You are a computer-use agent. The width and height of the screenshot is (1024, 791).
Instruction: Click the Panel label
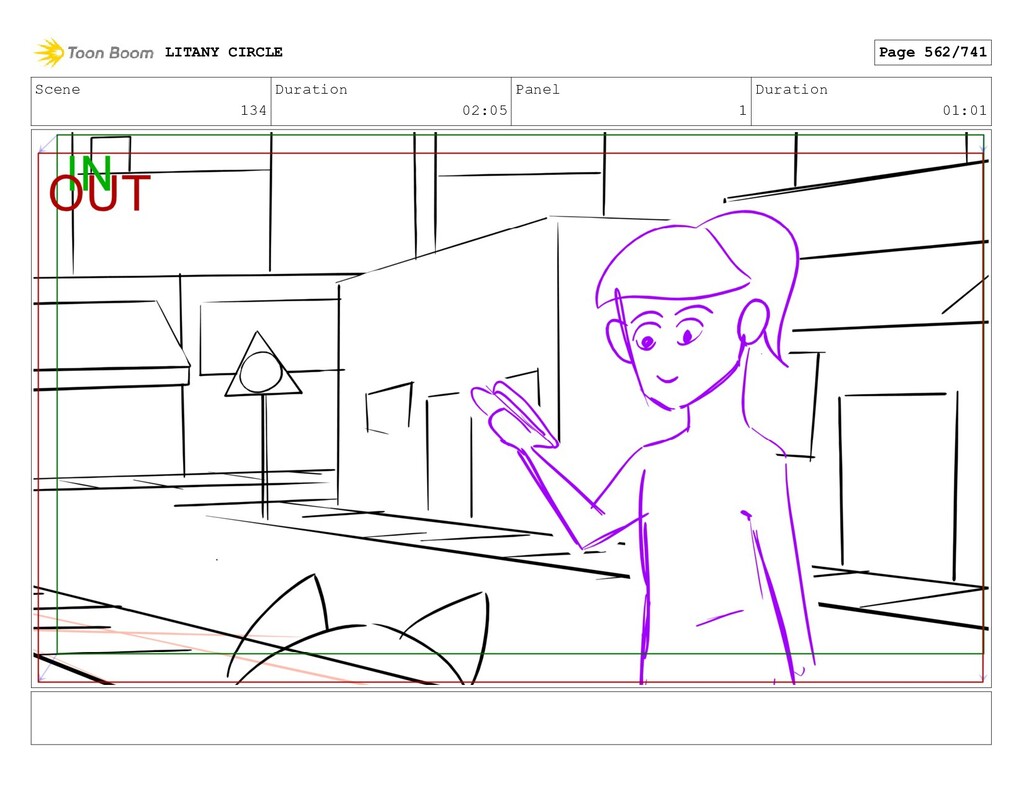pyautogui.click(x=537, y=89)
